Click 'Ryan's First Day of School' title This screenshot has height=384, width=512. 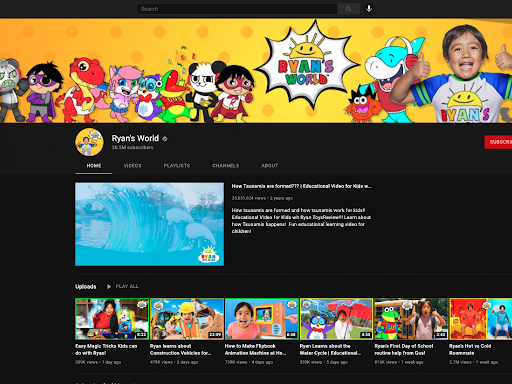click(404, 350)
